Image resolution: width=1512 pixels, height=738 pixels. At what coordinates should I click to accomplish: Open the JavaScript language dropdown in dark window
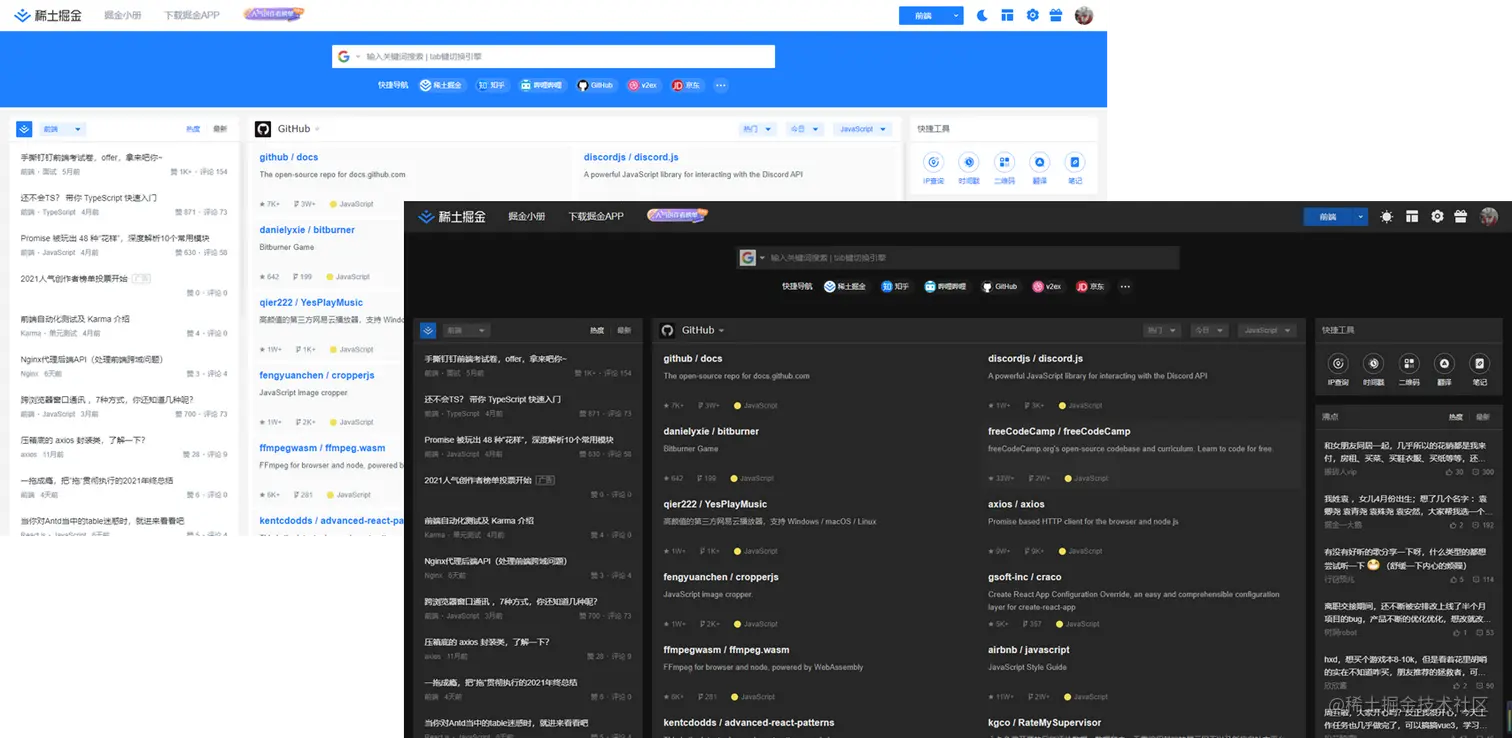tap(1267, 330)
